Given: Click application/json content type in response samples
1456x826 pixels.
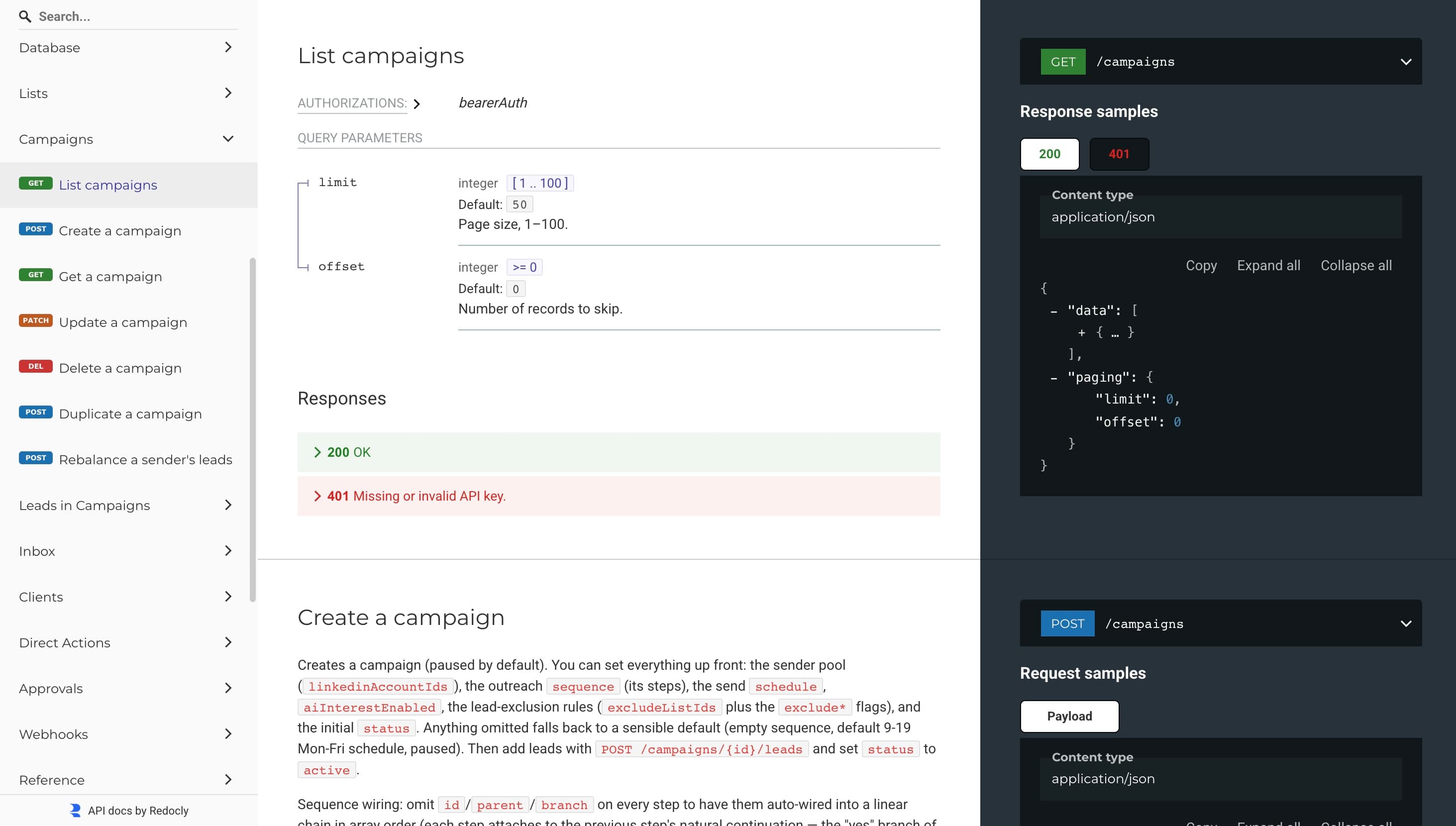Looking at the screenshot, I should pyautogui.click(x=1221, y=217).
